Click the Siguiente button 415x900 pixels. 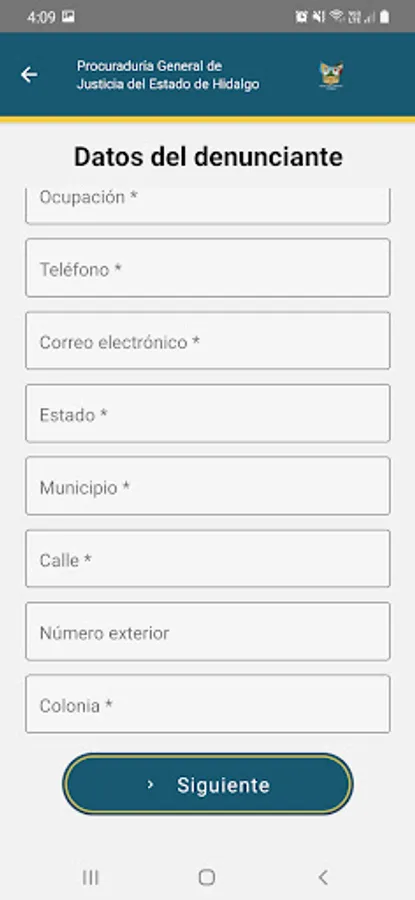(x=208, y=784)
